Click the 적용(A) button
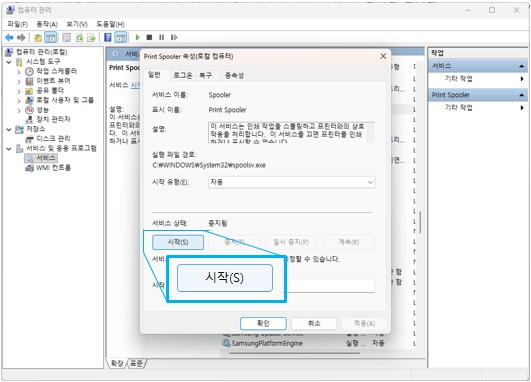Screen dimensions: 531x382 click(x=364, y=323)
